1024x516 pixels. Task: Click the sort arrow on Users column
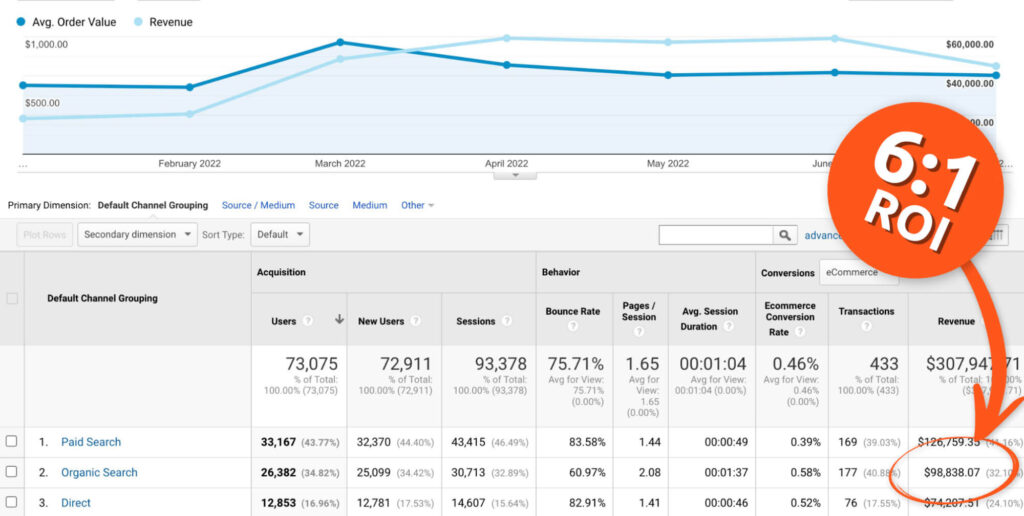click(x=339, y=319)
